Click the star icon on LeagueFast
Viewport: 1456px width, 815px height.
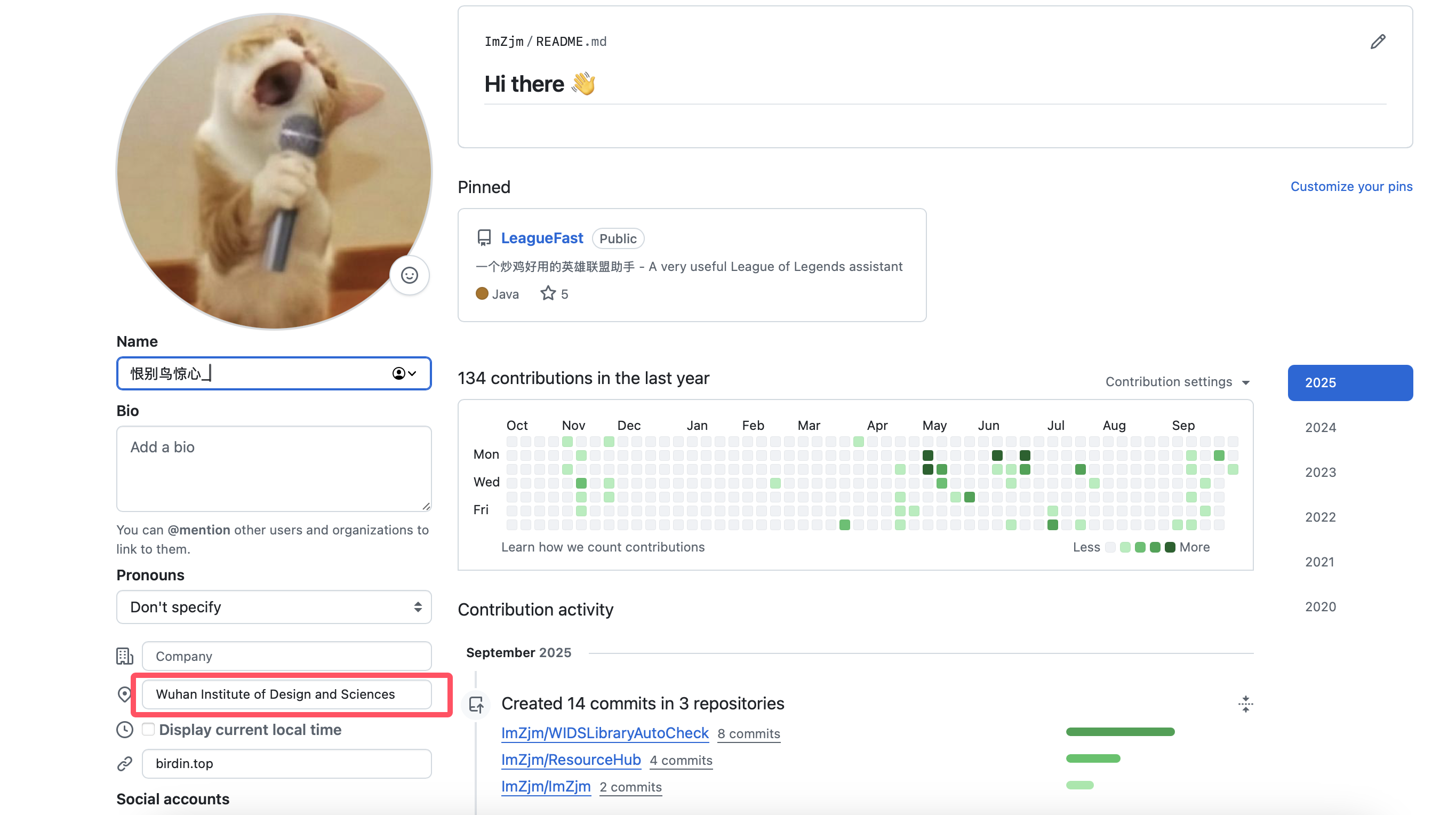click(x=548, y=293)
